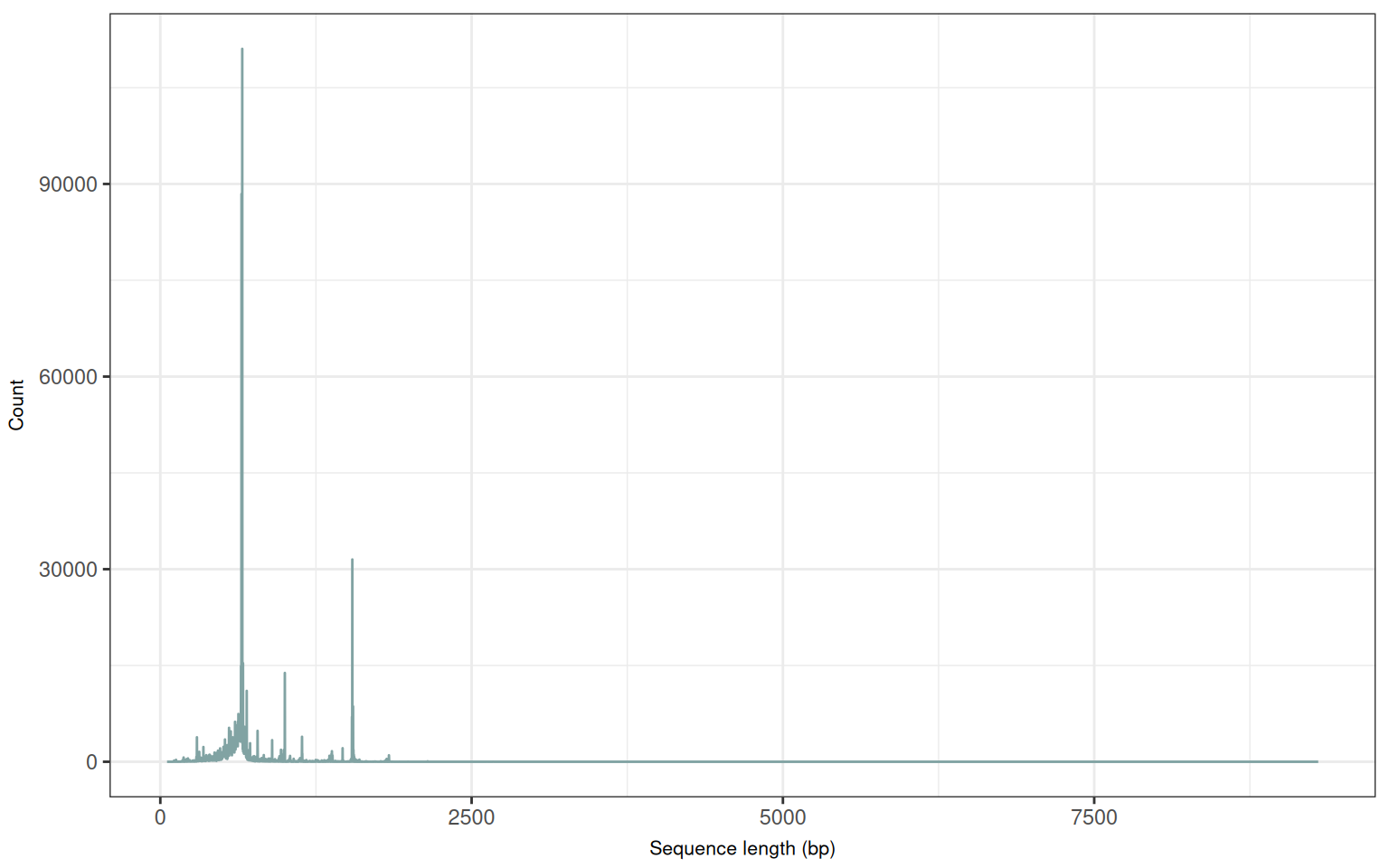Image resolution: width=1389 pixels, height=868 pixels.
Task: Click the 60000 y-axis tick label
Action: click(68, 377)
